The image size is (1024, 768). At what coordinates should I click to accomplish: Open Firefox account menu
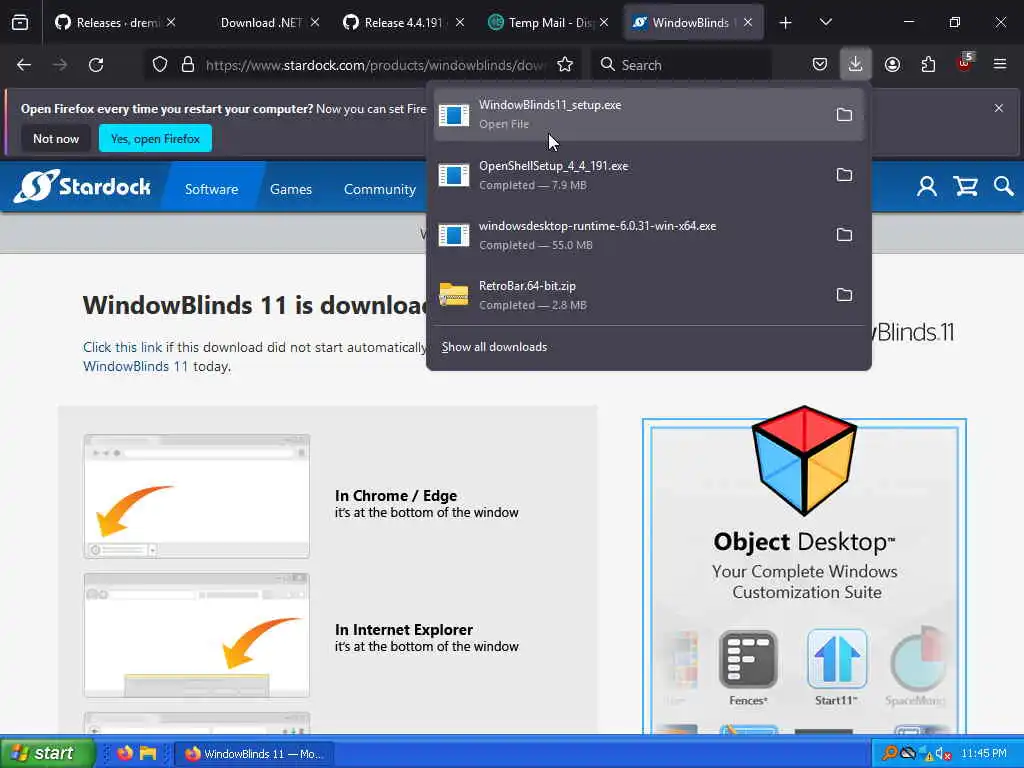pyautogui.click(x=892, y=65)
